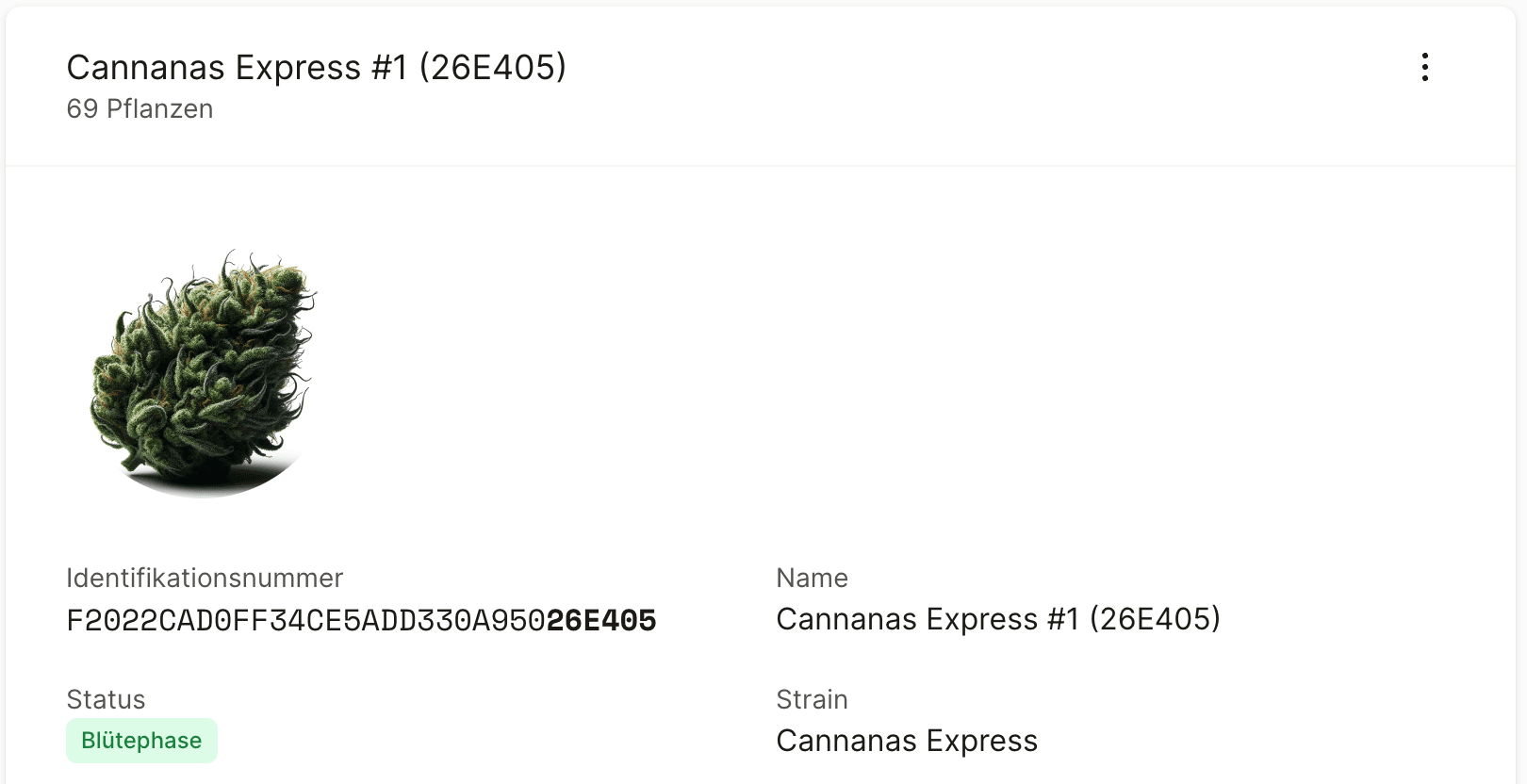Click the word Express in Strain value
The height and width of the screenshot is (784, 1527).
[x=981, y=741]
